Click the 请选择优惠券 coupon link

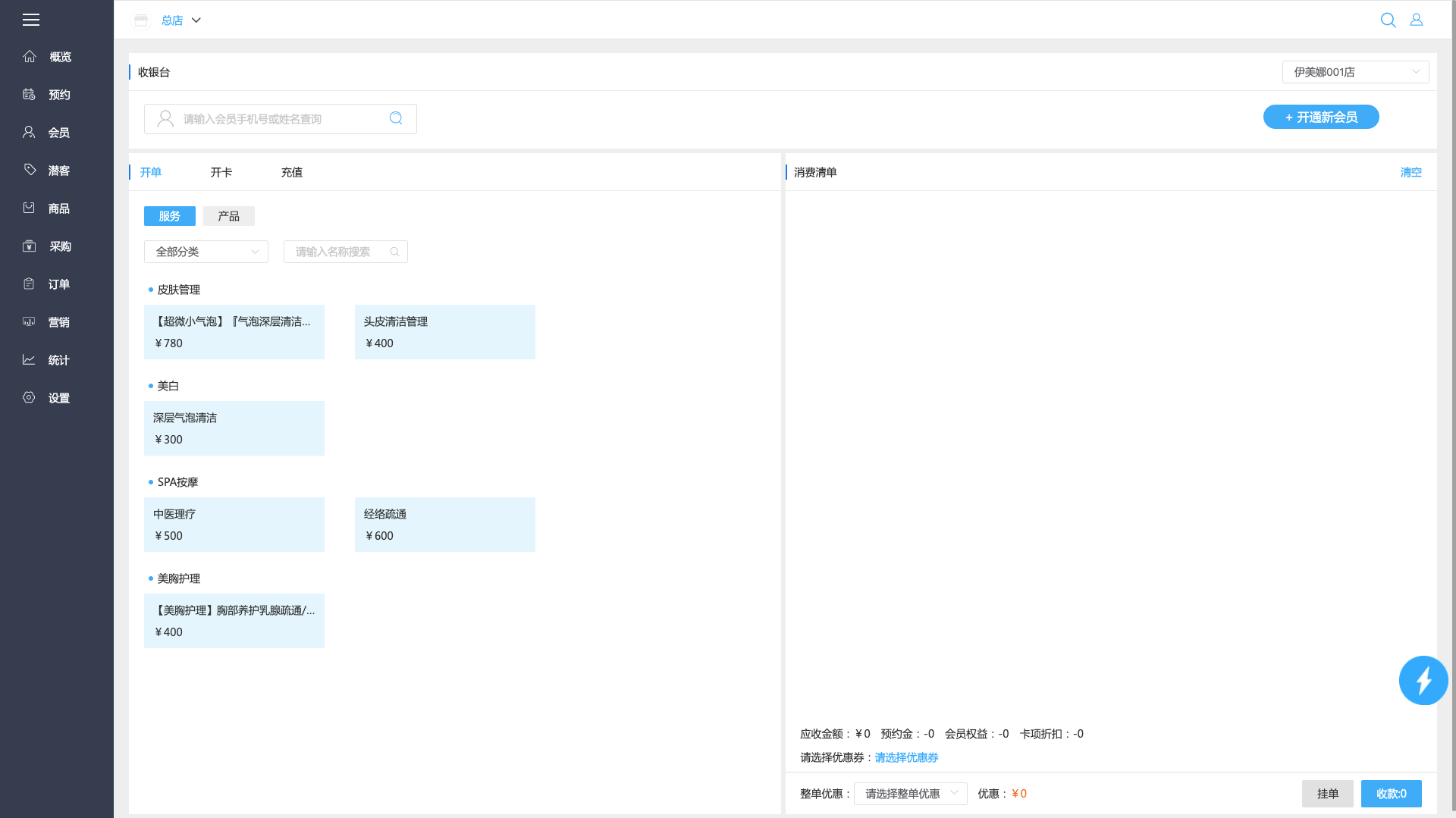[x=906, y=757]
